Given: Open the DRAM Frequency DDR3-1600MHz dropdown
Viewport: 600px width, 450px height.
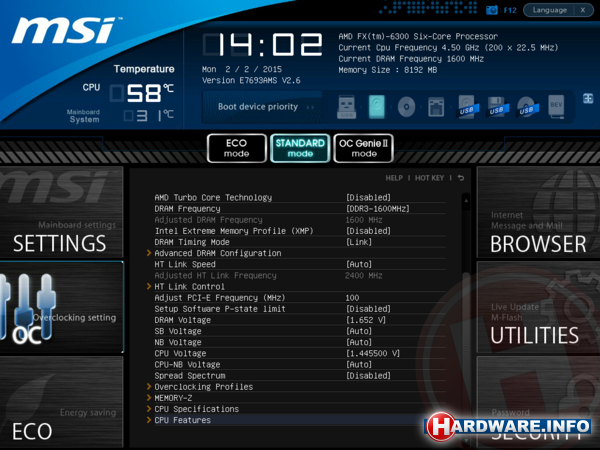Looking at the screenshot, I should pyautogui.click(x=378, y=209).
